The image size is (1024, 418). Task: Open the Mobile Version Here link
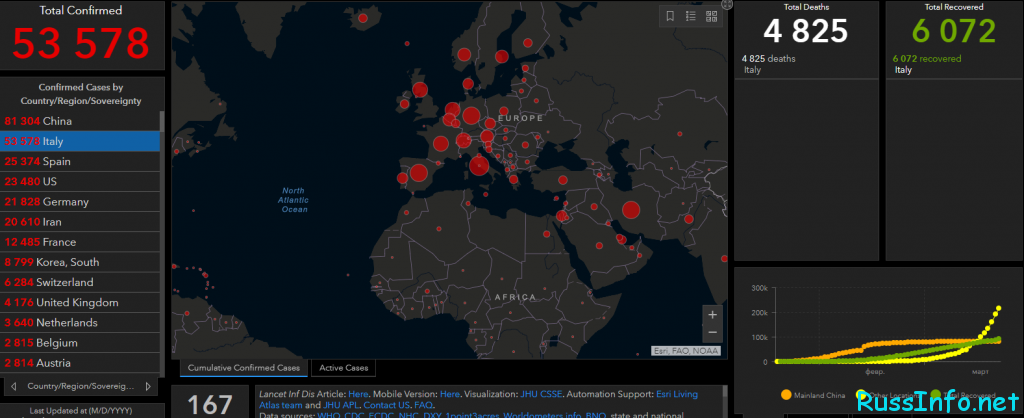pos(449,394)
